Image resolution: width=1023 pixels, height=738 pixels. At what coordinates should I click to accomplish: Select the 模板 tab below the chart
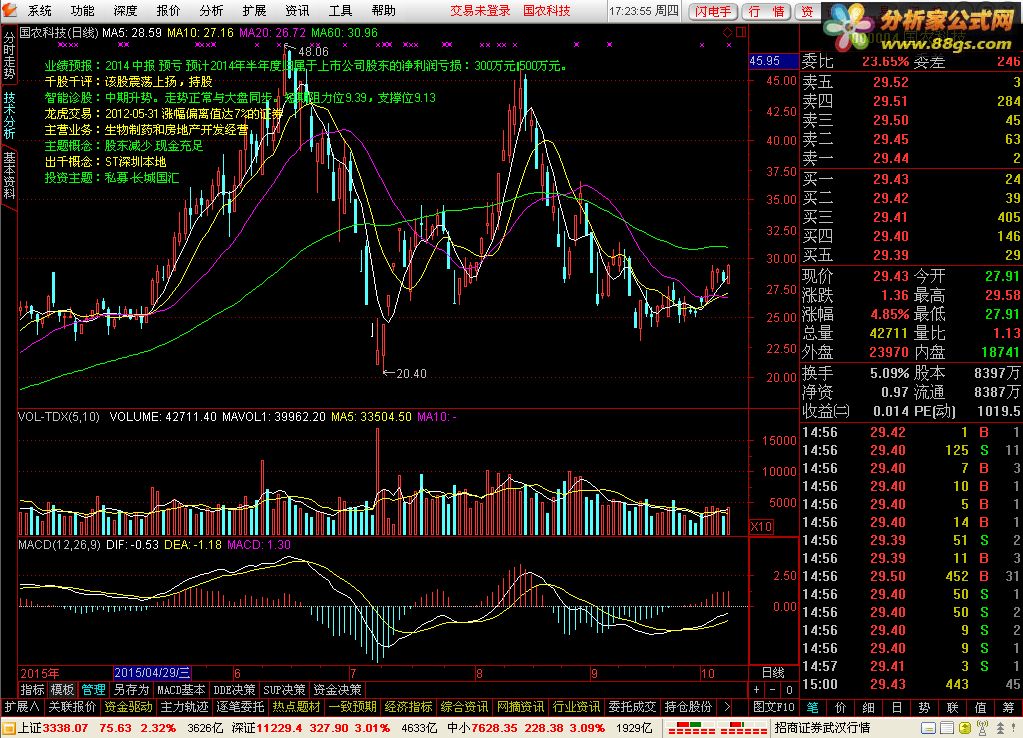pos(63,690)
